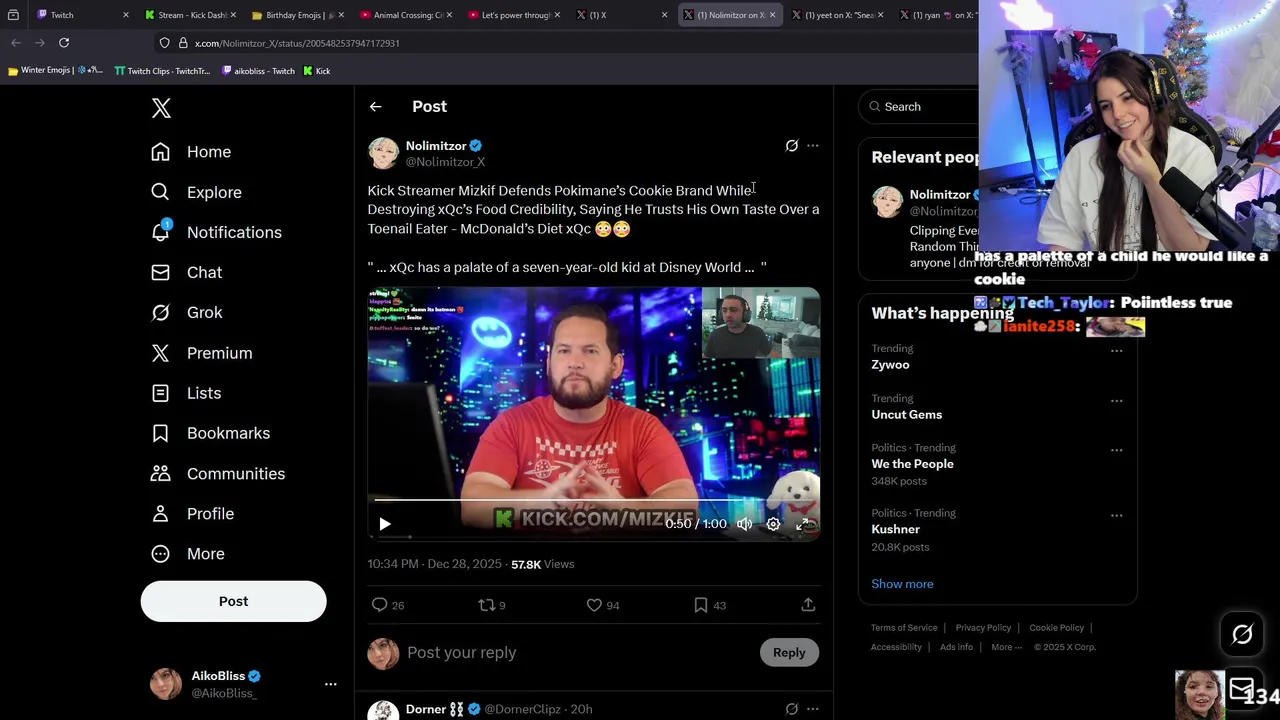Viewport: 1280px width, 720px height.
Task: Open video settings gear
Action: [773, 524]
